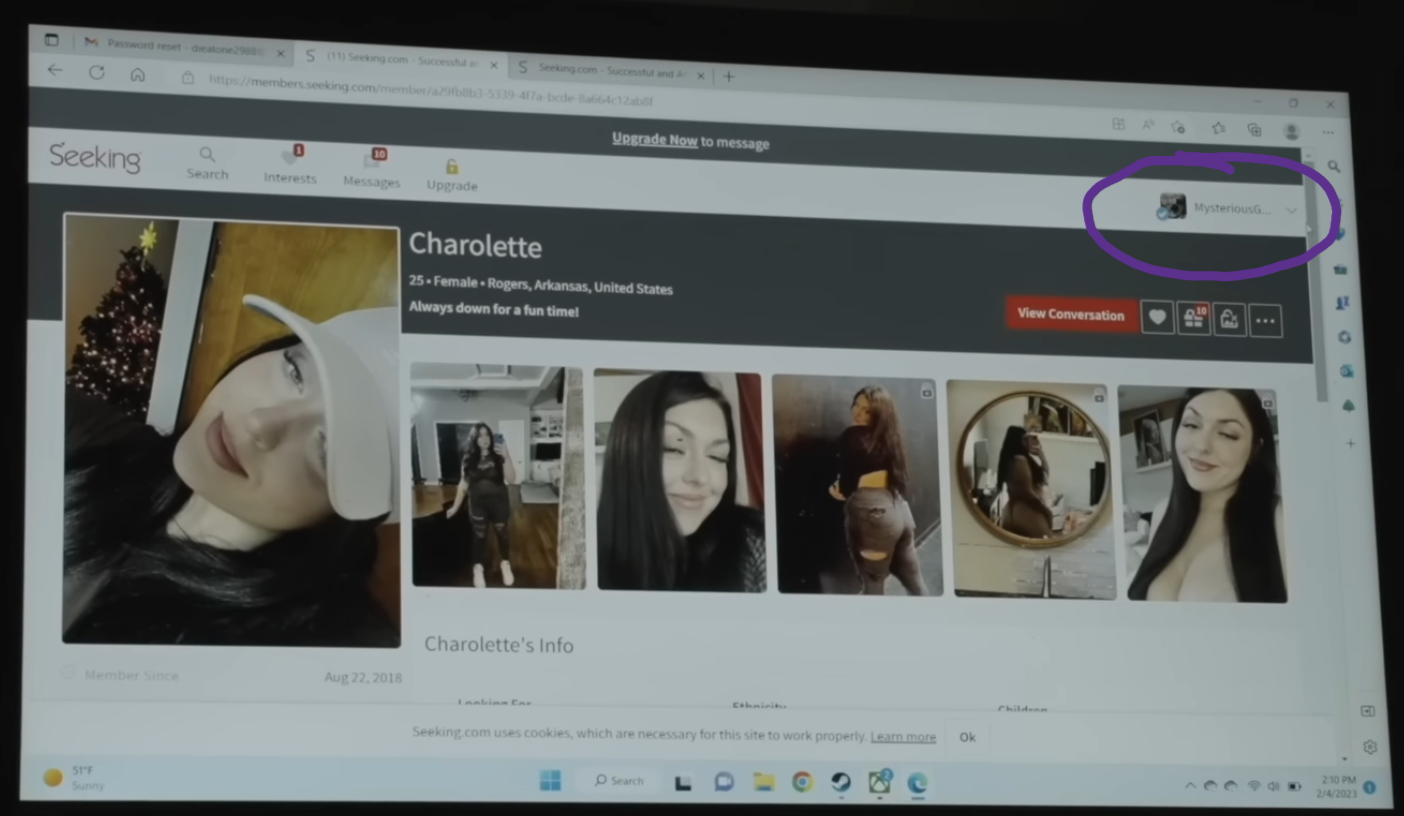Open Edge sidebar settings gear
The height and width of the screenshot is (816, 1404).
coord(1370,747)
